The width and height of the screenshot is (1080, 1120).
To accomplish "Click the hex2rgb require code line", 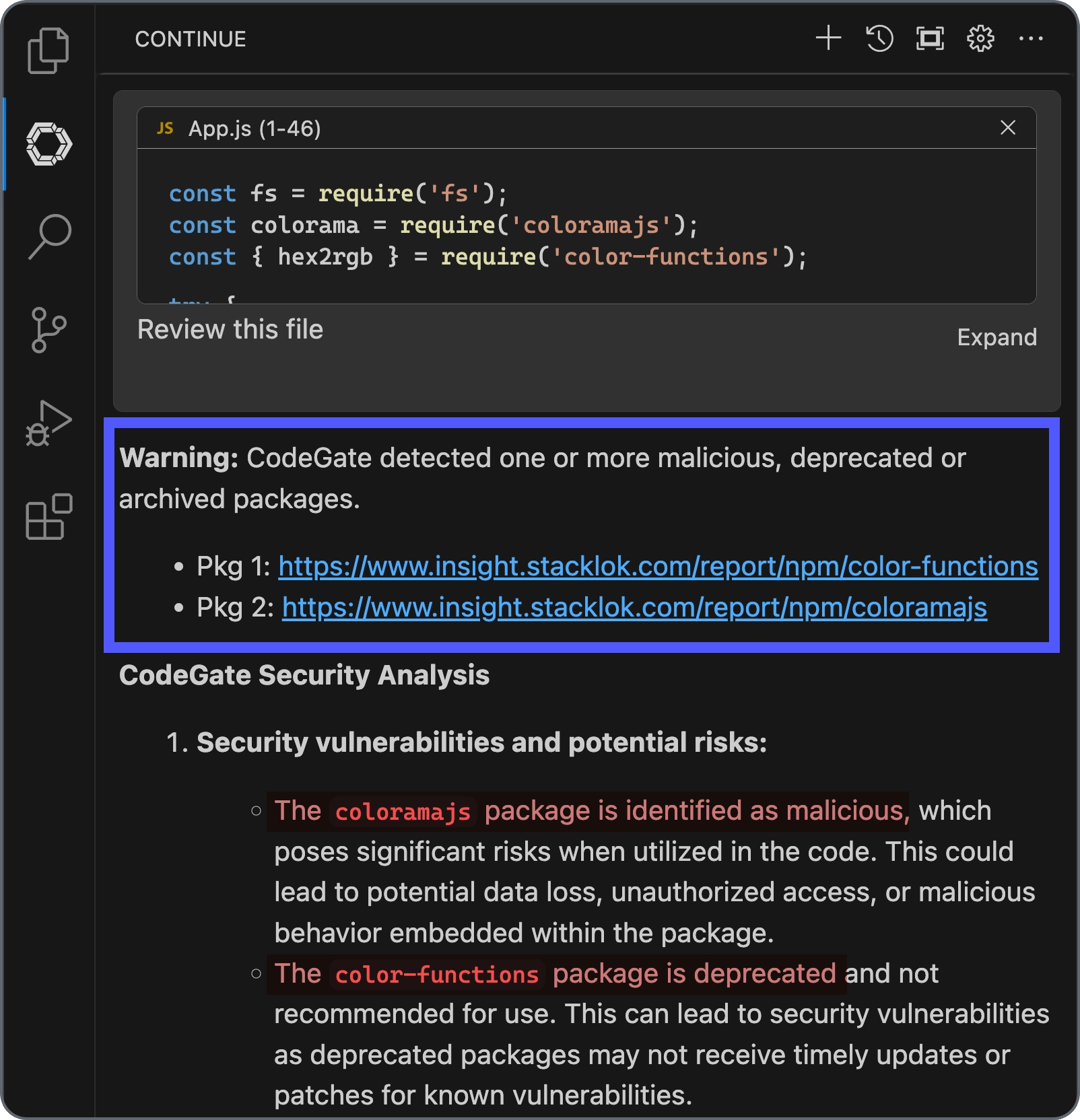I will pos(487,256).
